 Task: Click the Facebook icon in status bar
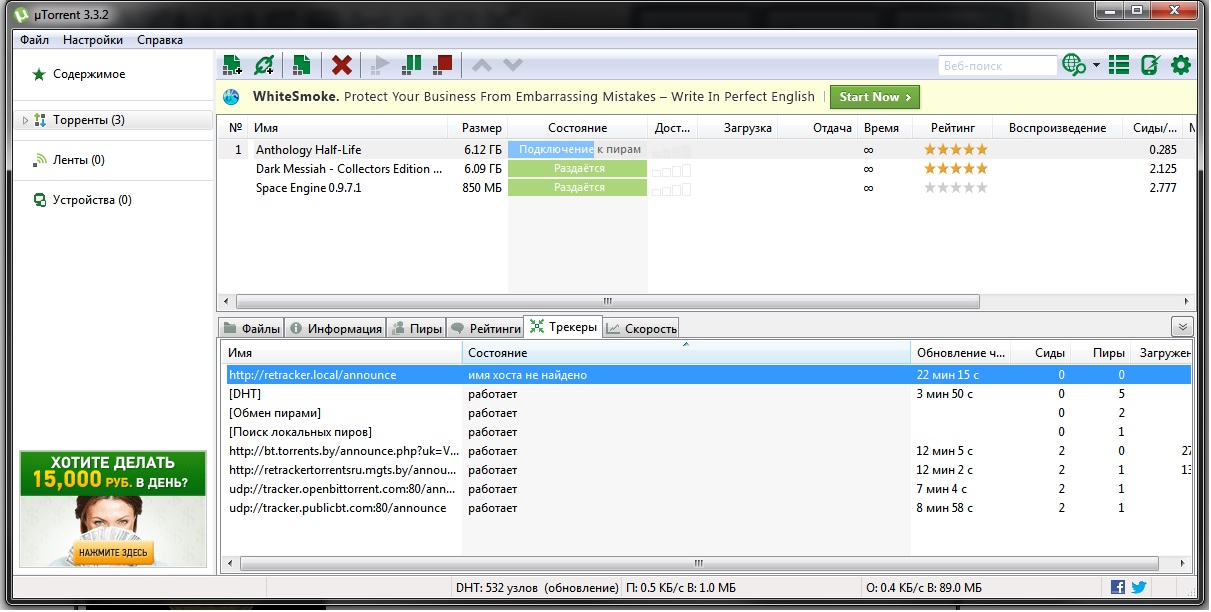(1118, 587)
